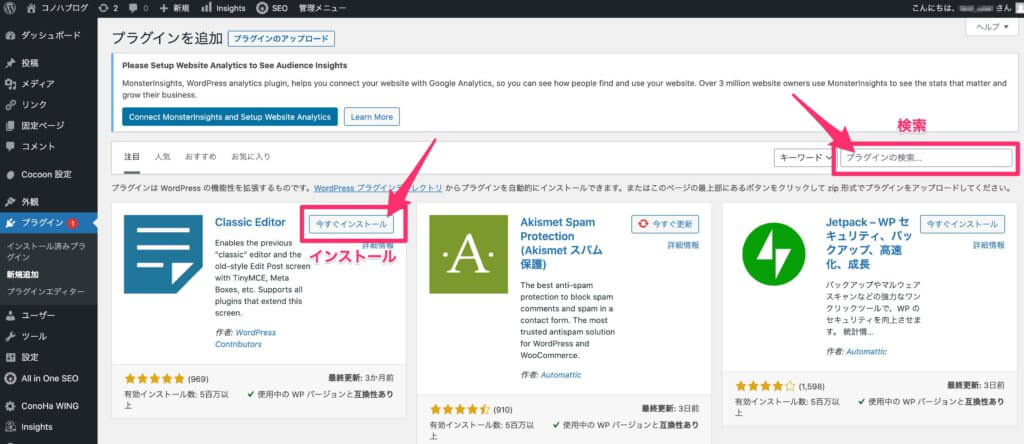This screenshot has width=1024, height=444.
Task: Click the ツール wrench icon
Action: (x=10, y=337)
